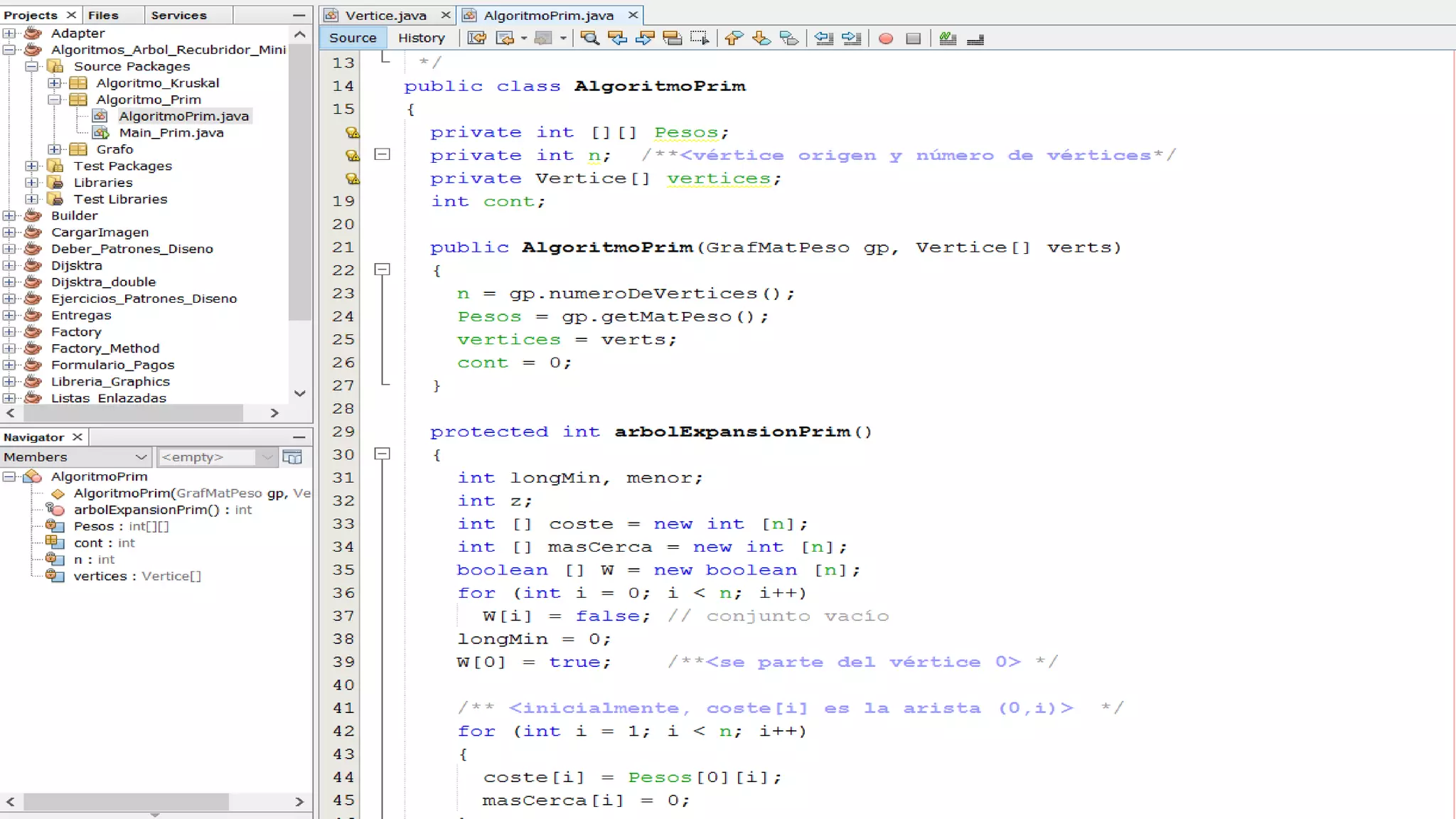The width and height of the screenshot is (1456, 819).
Task: Toggle Highlight Search icon in toolbar
Action: [672, 38]
